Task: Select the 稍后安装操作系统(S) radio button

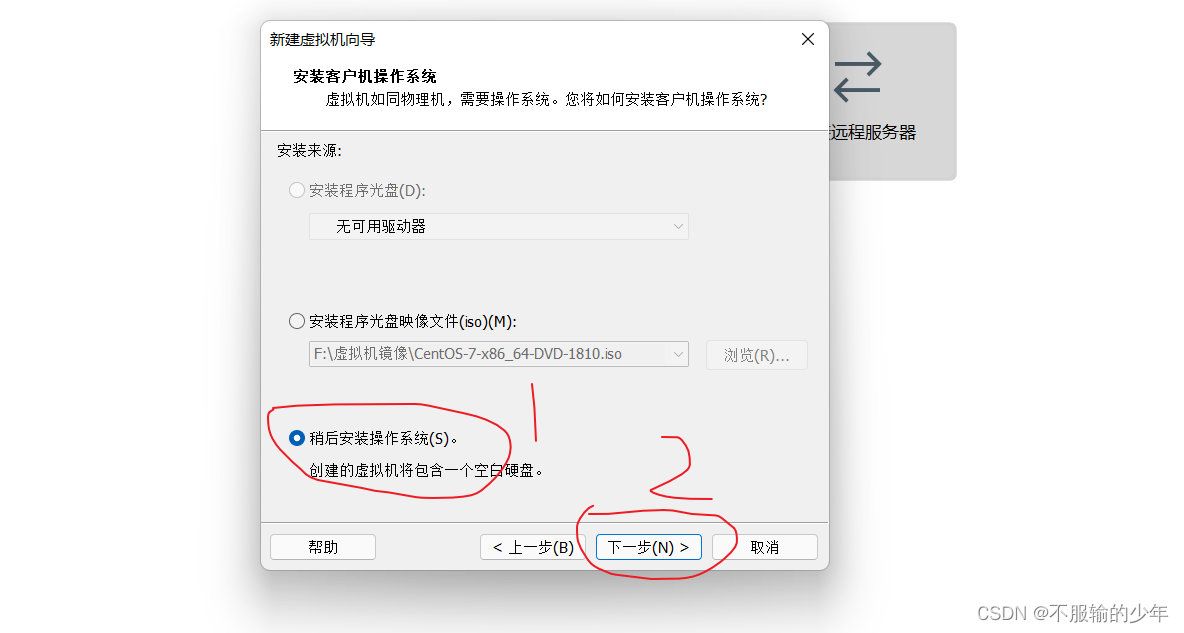Action: point(297,438)
